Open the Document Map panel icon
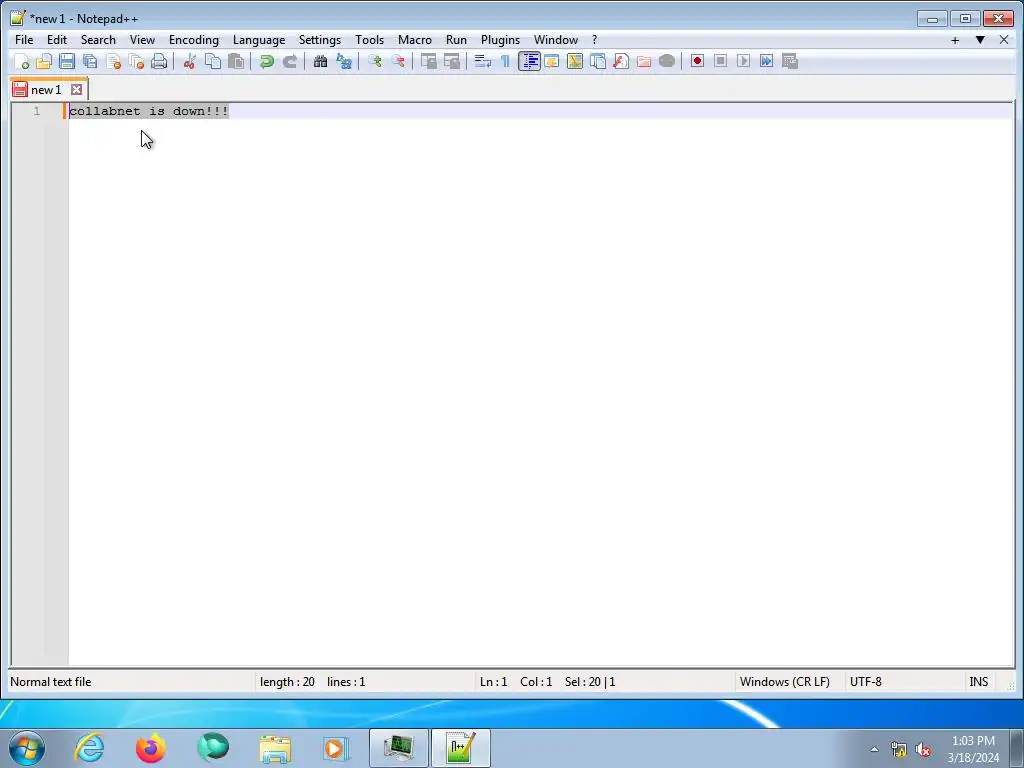 575,61
